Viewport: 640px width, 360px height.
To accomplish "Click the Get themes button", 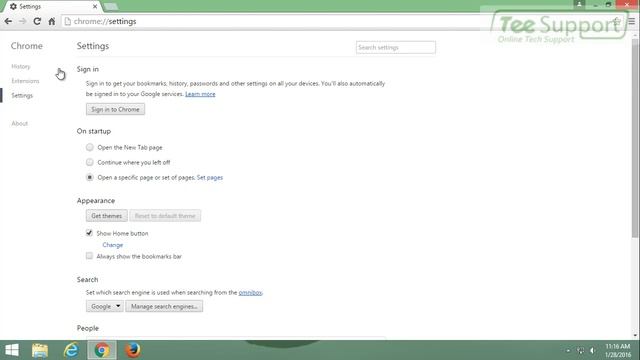I will tap(107, 216).
